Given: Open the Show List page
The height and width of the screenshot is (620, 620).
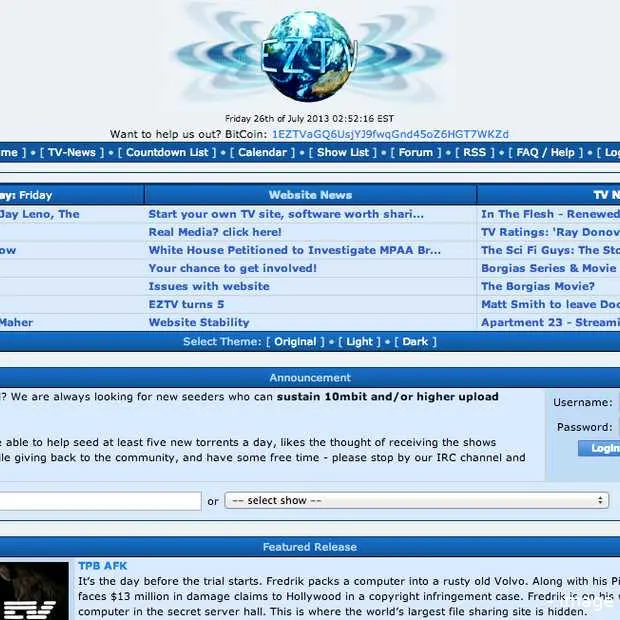Looking at the screenshot, I should click(x=343, y=153).
